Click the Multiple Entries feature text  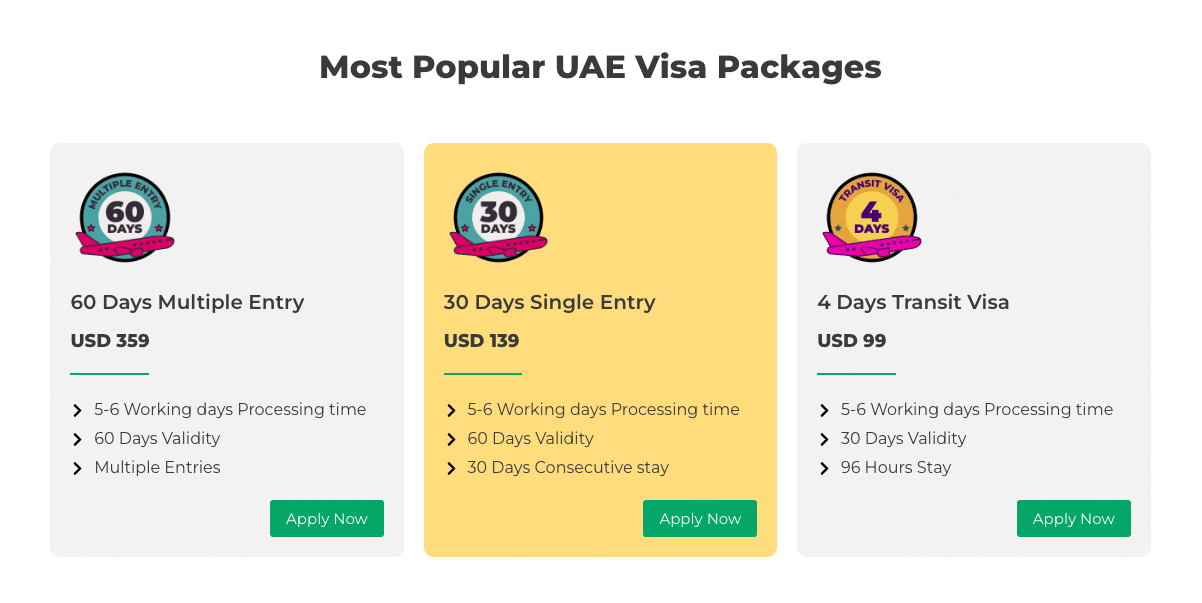[x=157, y=467]
